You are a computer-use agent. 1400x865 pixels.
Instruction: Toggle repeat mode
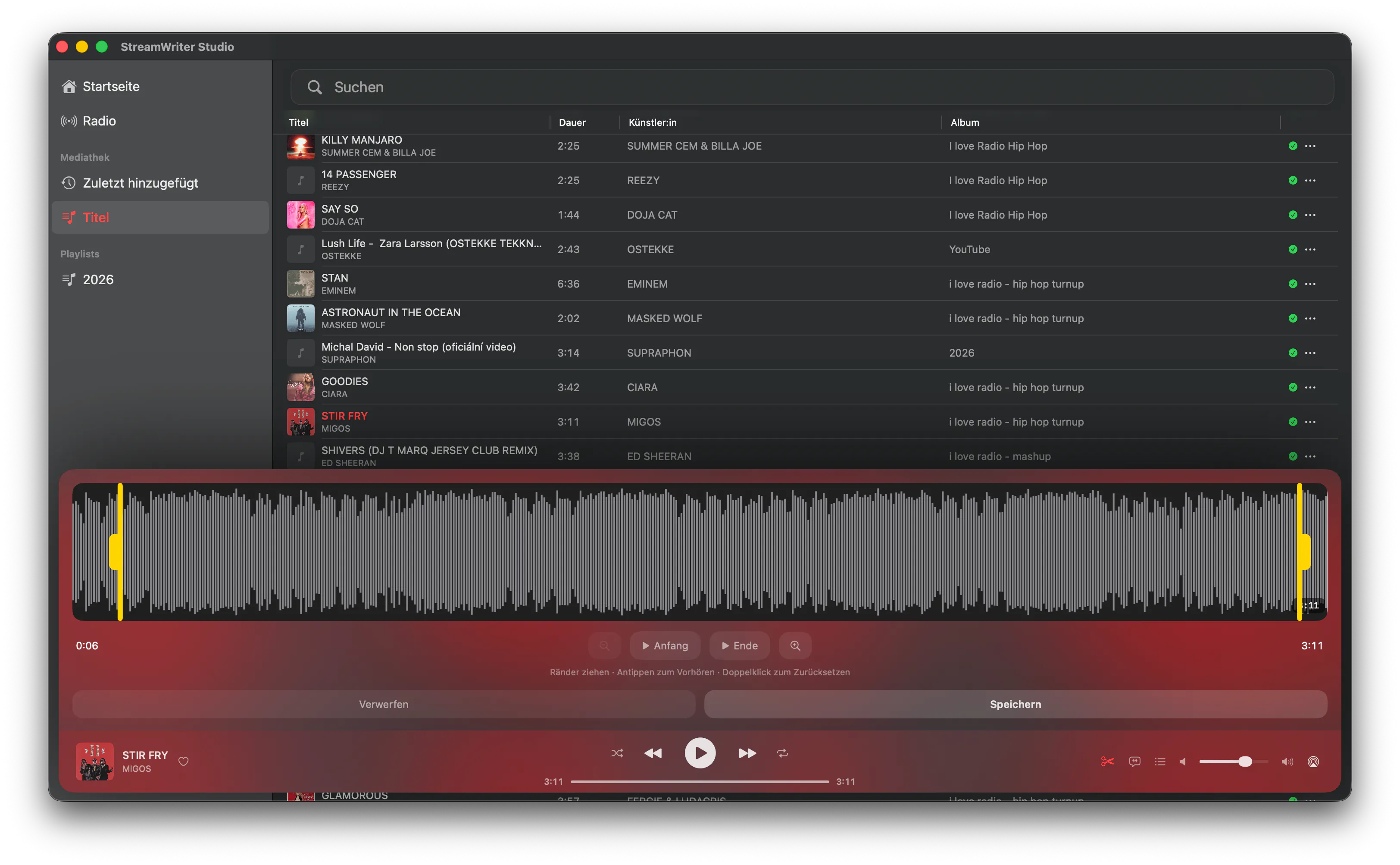783,753
